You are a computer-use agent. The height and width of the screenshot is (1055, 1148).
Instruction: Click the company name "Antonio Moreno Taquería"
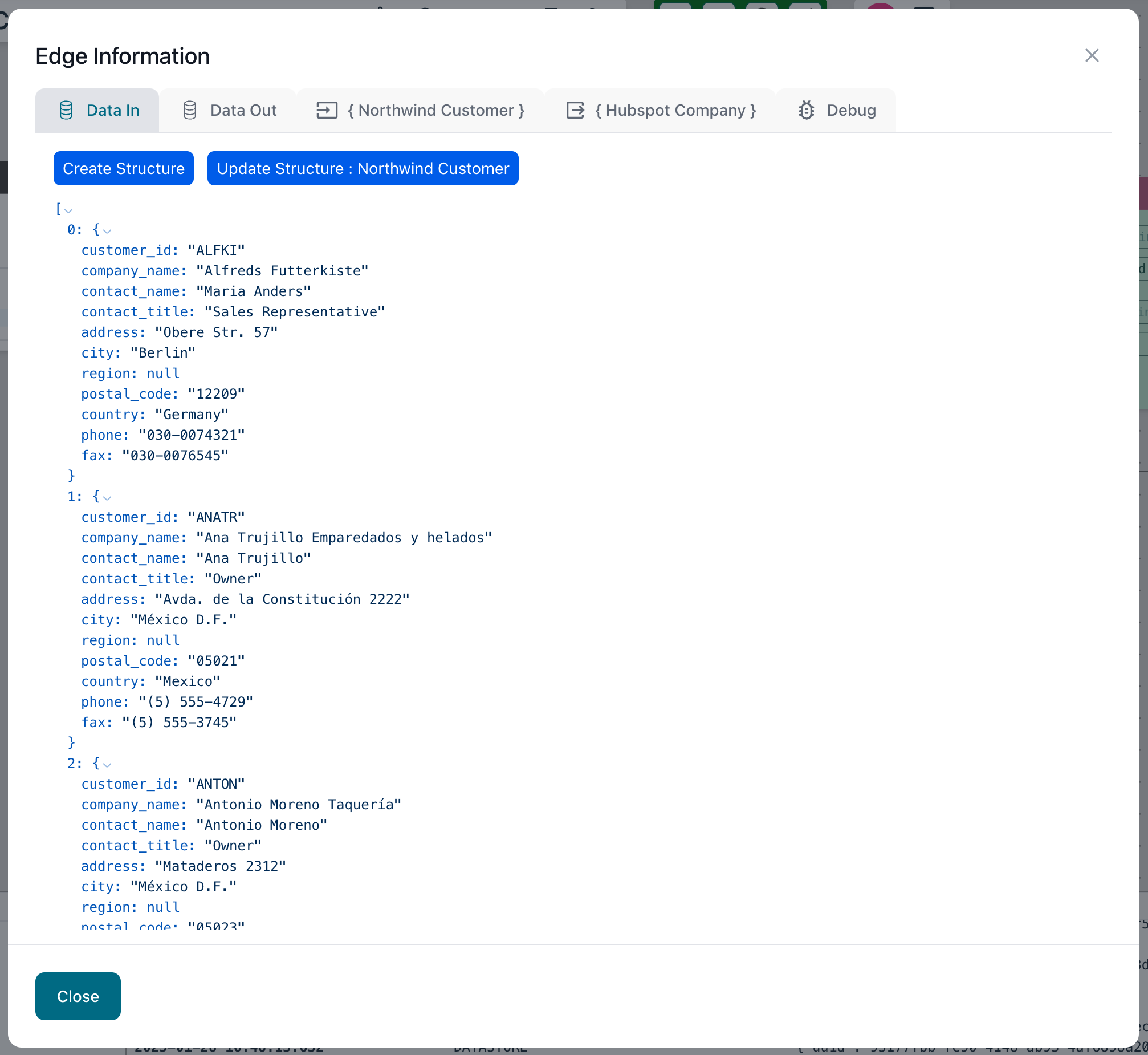pyautogui.click(x=299, y=805)
